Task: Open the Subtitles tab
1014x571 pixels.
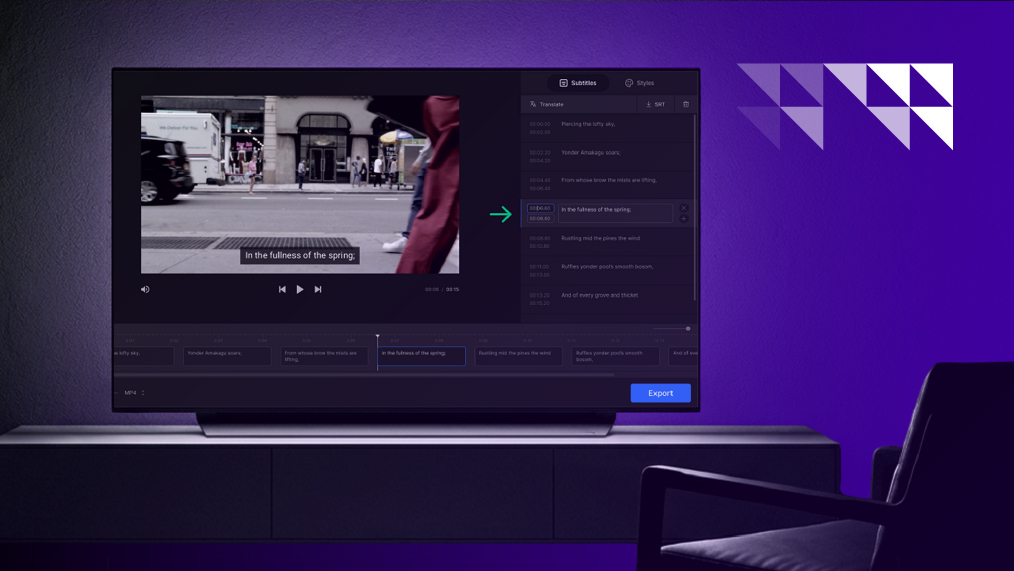Action: (x=577, y=83)
